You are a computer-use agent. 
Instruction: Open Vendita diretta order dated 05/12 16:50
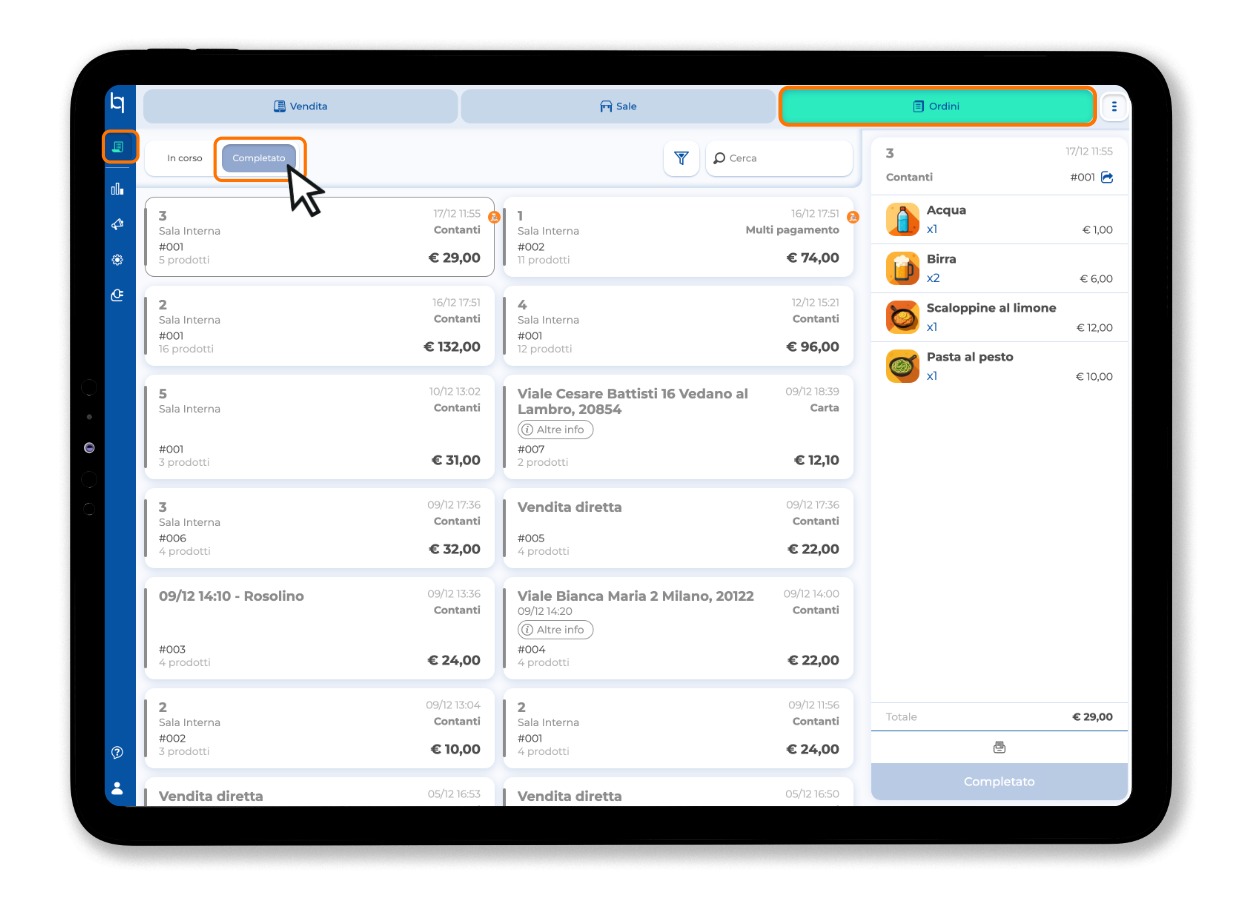pyautogui.click(x=678, y=793)
